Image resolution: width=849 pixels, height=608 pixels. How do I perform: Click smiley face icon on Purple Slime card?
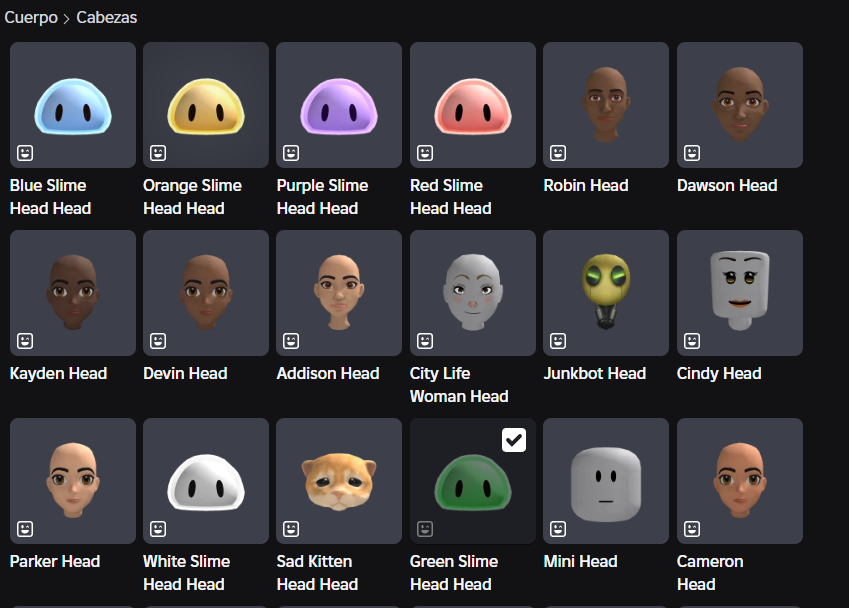[x=291, y=153]
